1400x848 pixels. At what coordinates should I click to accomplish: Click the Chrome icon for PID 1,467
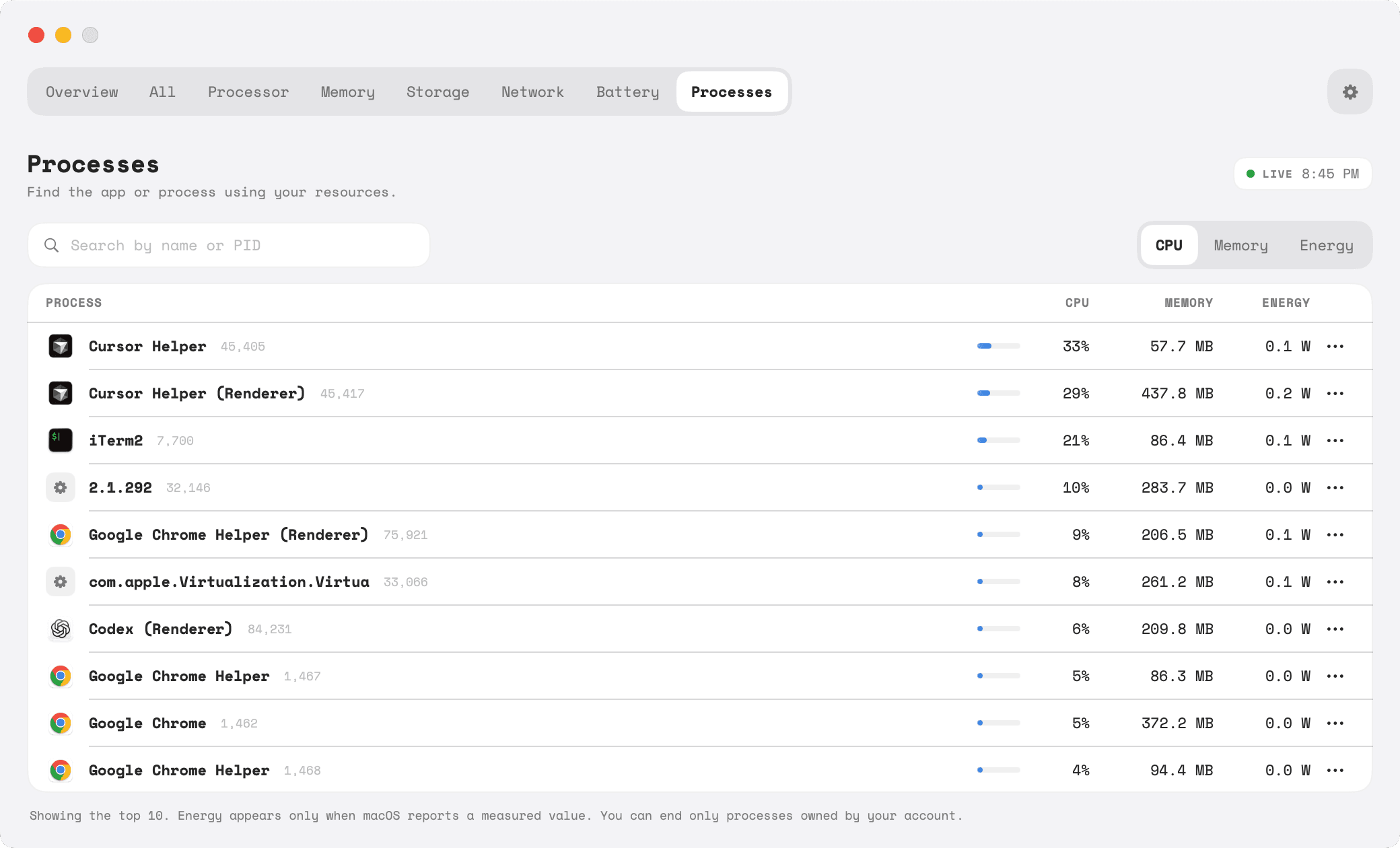61,676
